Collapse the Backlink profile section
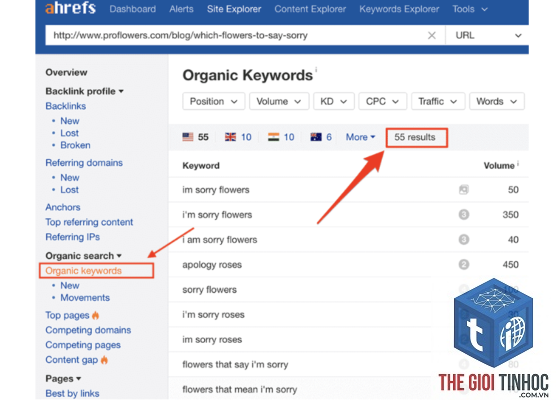 (84, 91)
